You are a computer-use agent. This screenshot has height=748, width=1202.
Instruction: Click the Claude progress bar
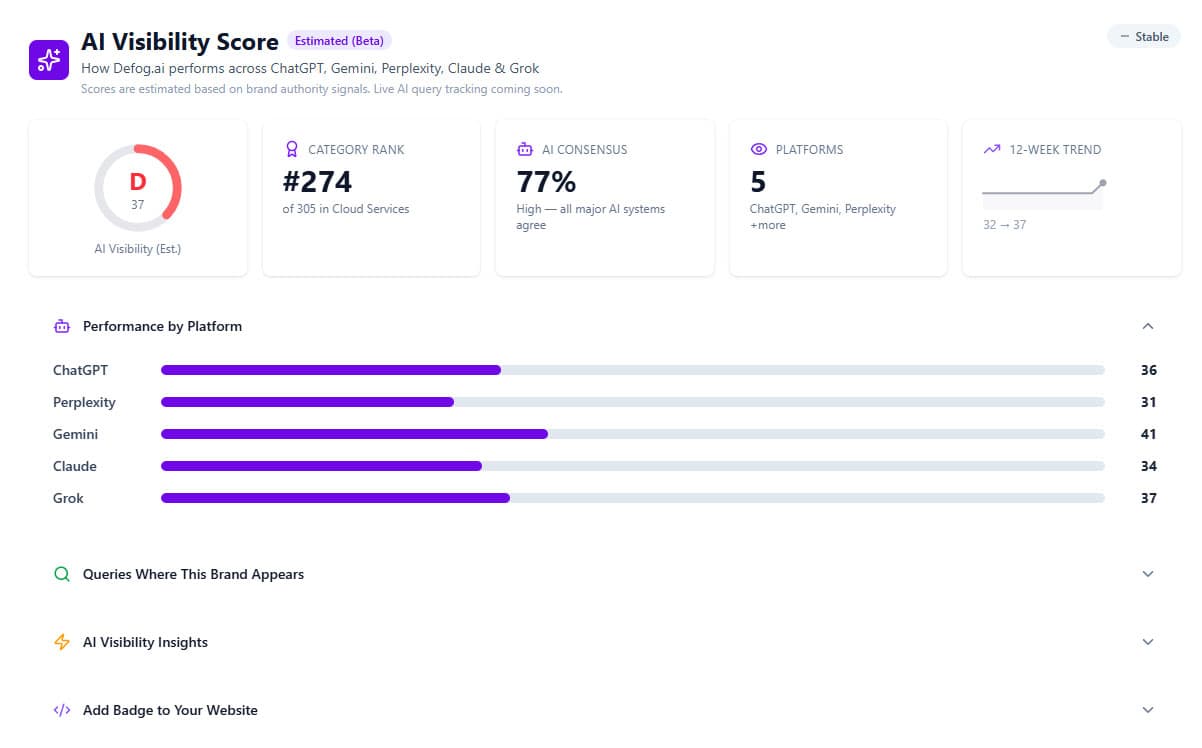coord(633,466)
